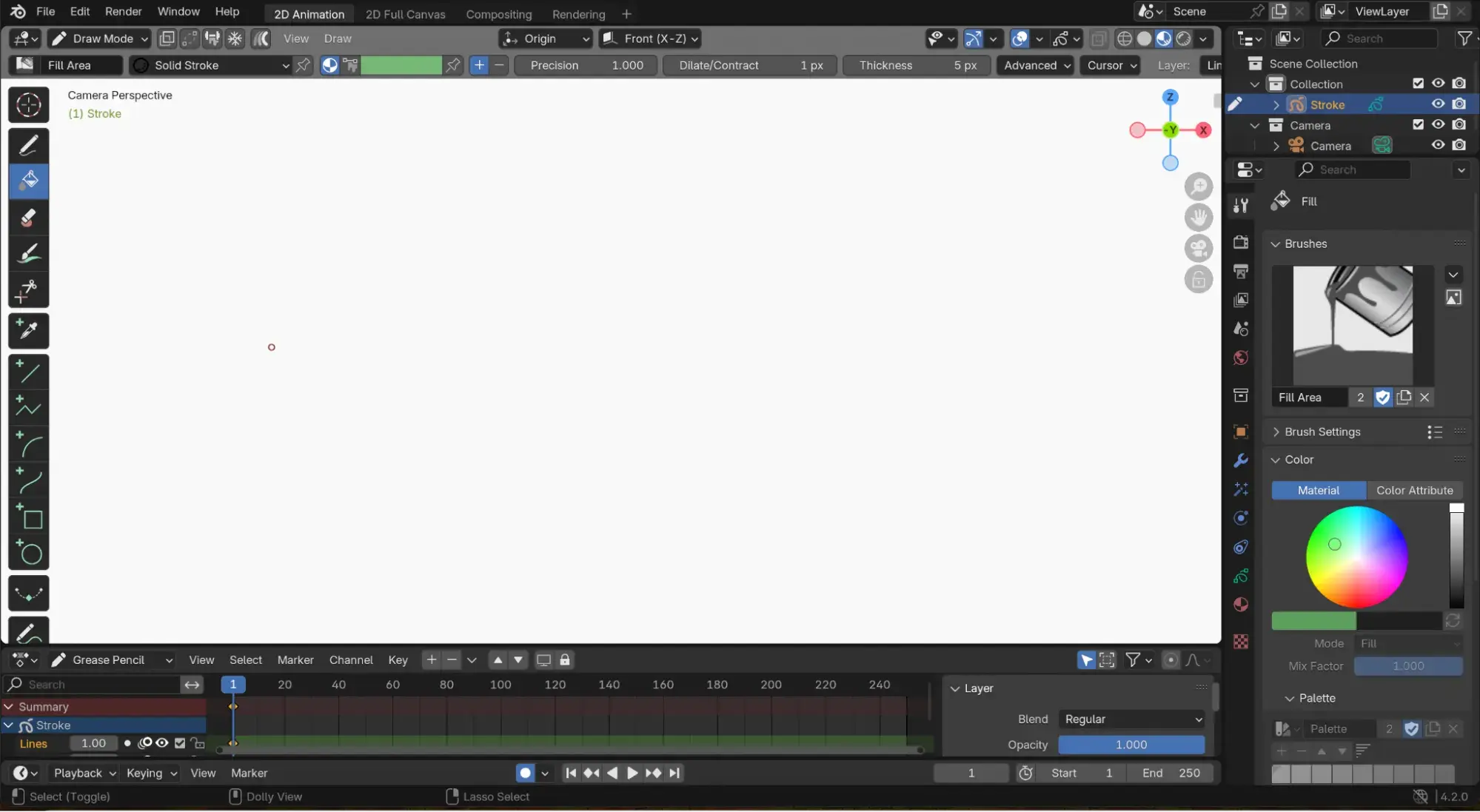Screen dimensions: 1480x812
Task: Toggle lock icon on Lines layer
Action: tap(199, 743)
